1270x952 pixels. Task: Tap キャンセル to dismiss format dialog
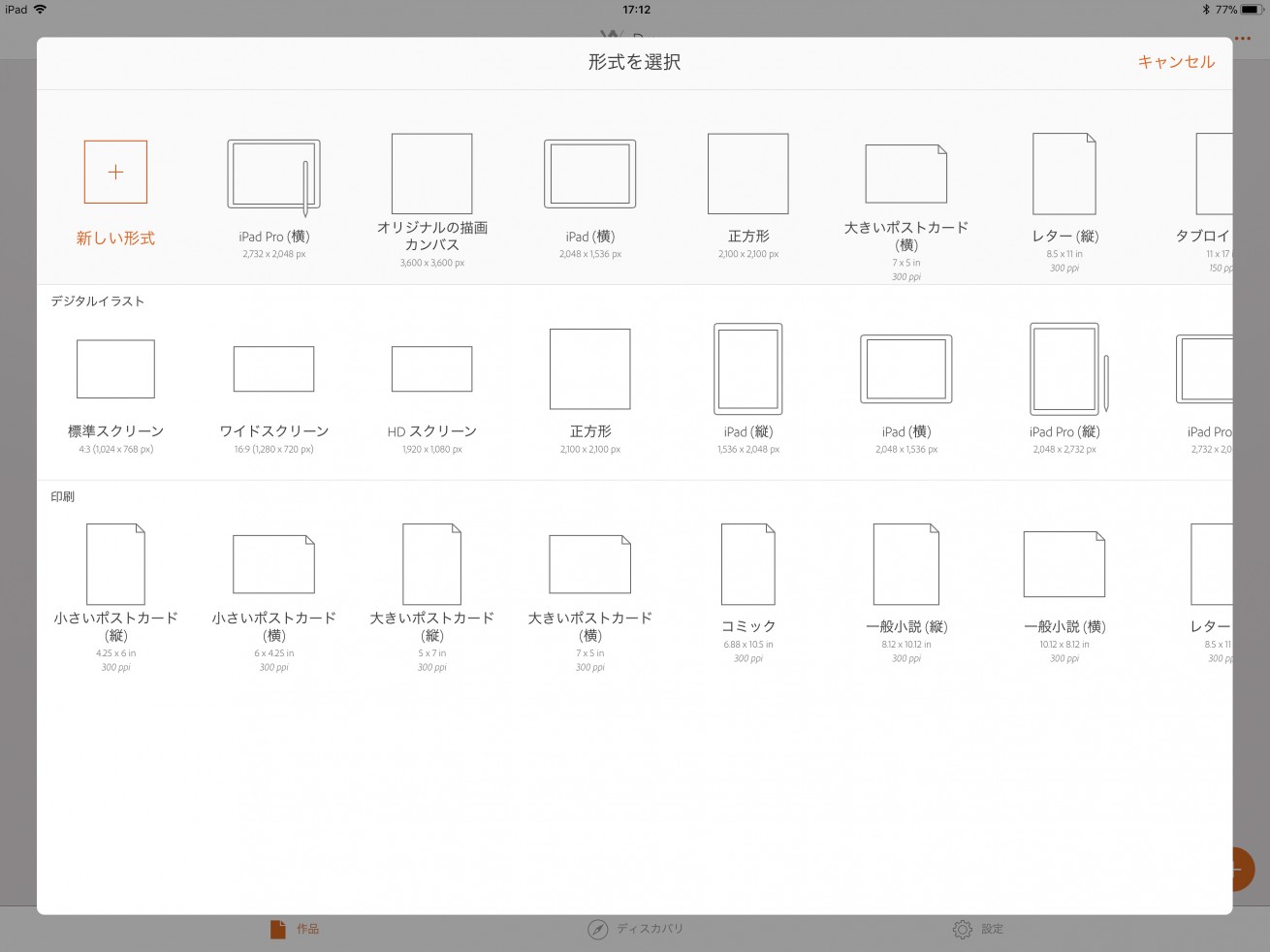(x=1176, y=62)
